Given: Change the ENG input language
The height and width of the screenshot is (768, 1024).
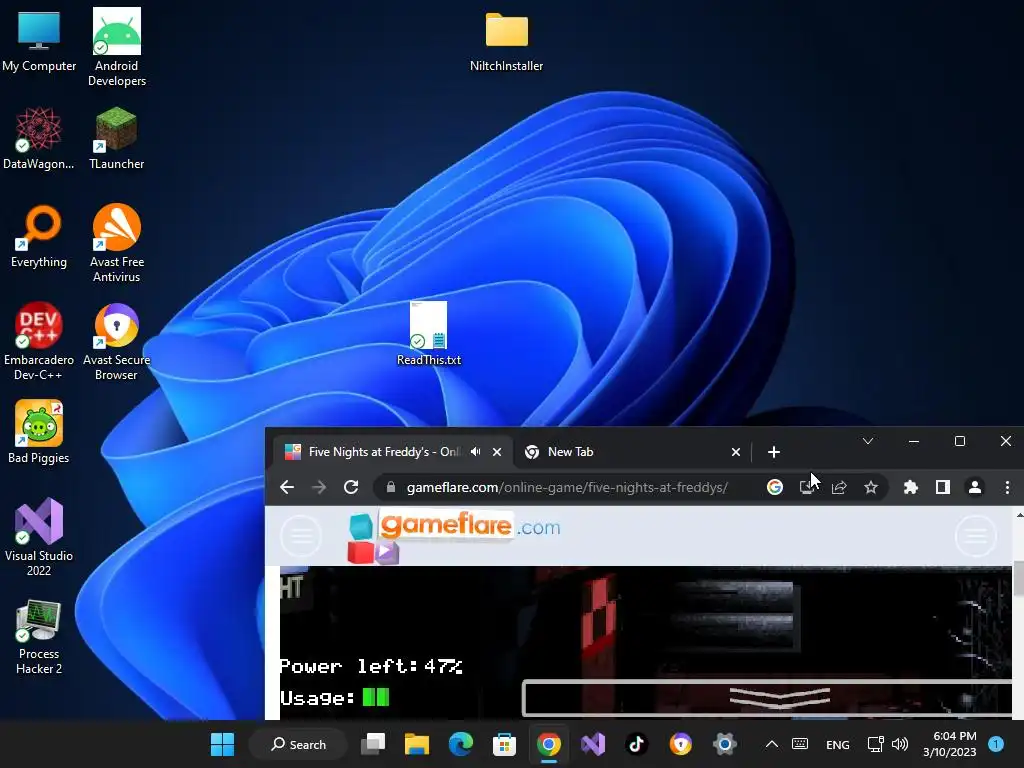Looking at the screenshot, I should point(838,745).
